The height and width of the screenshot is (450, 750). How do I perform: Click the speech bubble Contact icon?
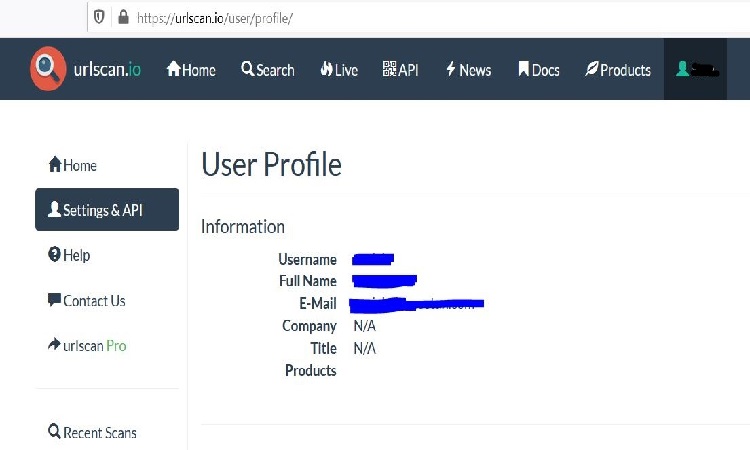[54, 300]
